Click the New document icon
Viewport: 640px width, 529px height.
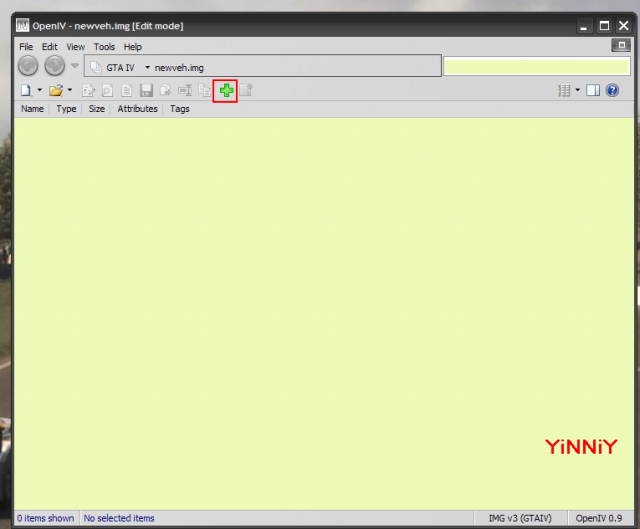pyautogui.click(x=26, y=90)
